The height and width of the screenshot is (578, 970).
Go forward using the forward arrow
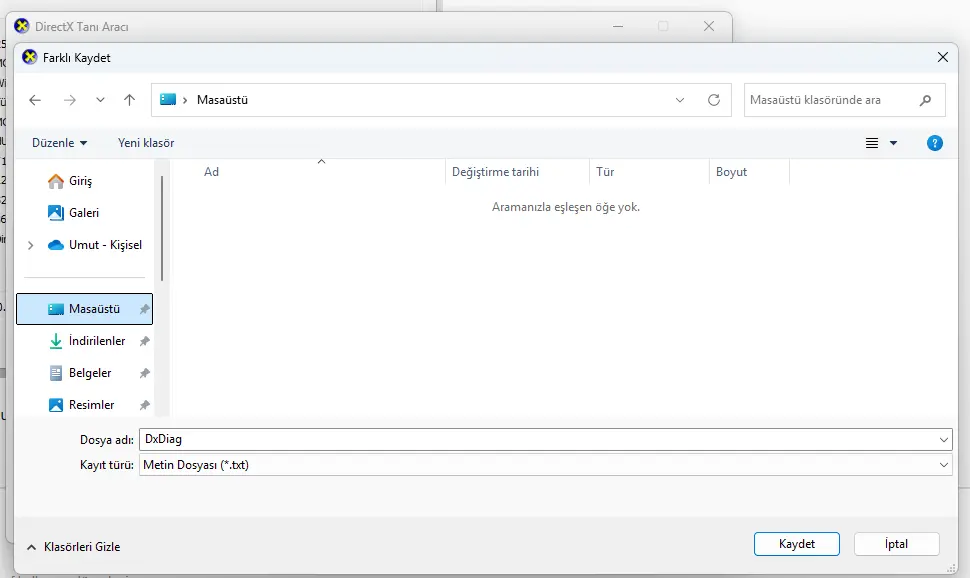pos(70,100)
